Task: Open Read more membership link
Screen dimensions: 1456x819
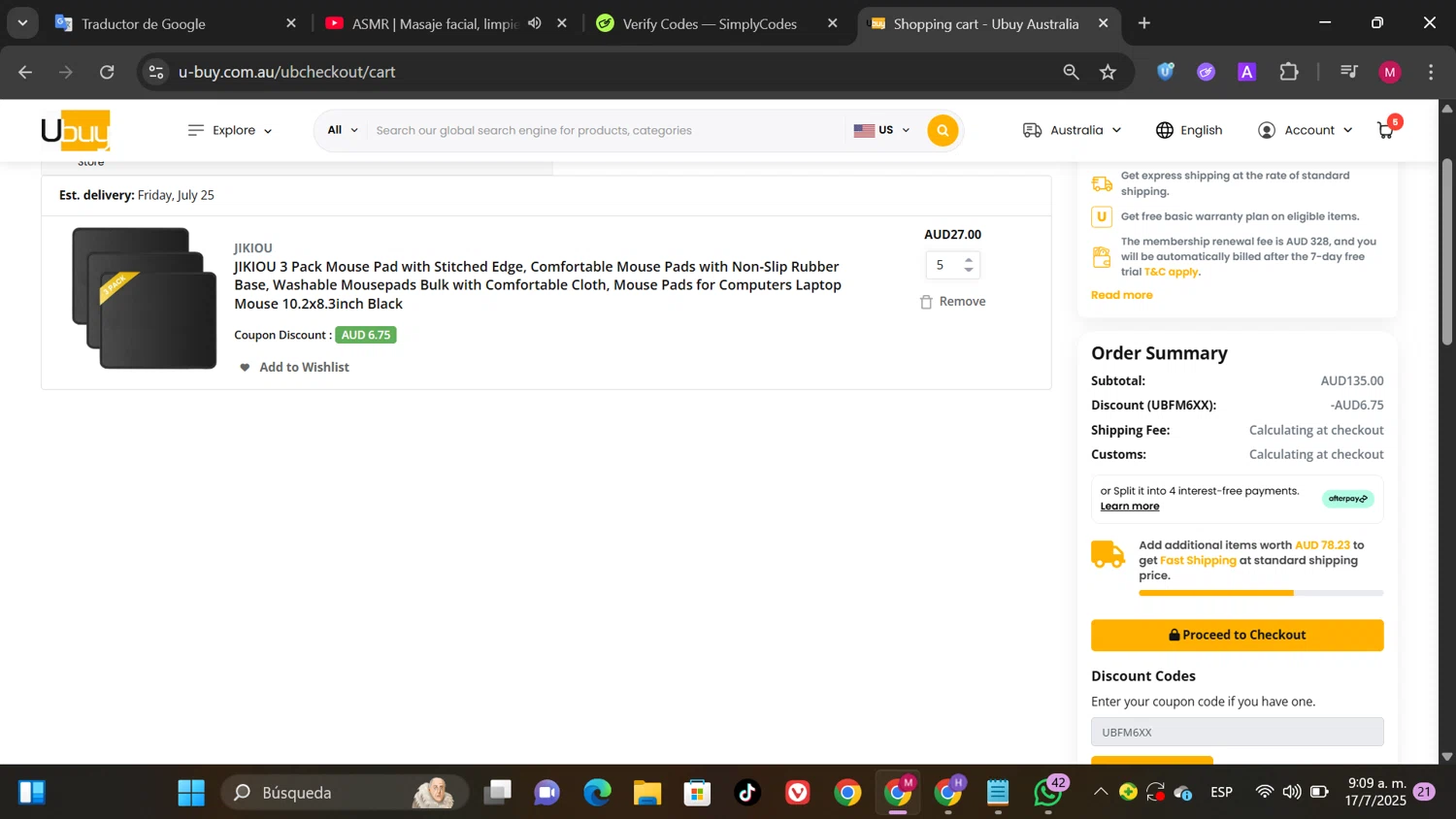Action: coord(1122,295)
